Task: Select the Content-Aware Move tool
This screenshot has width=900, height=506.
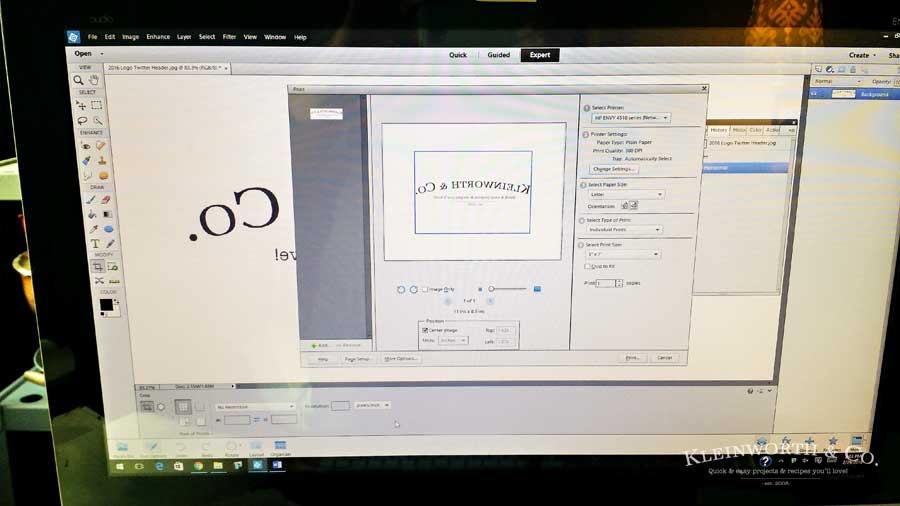Action: point(99,281)
